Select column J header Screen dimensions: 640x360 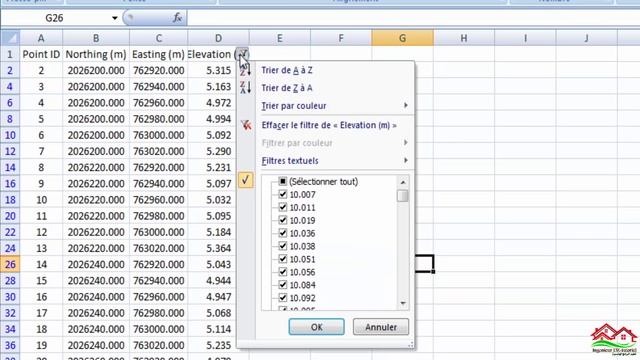click(x=587, y=38)
